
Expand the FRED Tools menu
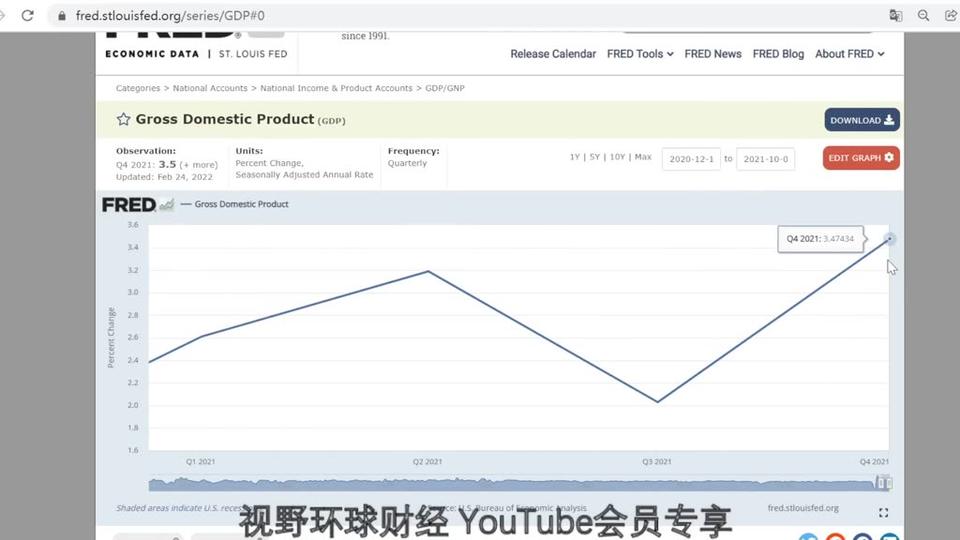pyautogui.click(x=640, y=54)
